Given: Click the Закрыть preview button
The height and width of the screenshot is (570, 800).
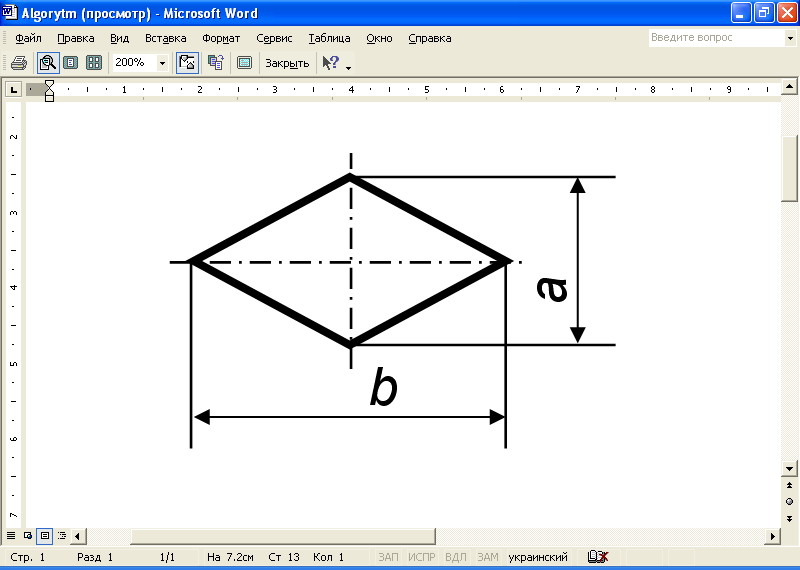Looking at the screenshot, I should 287,63.
